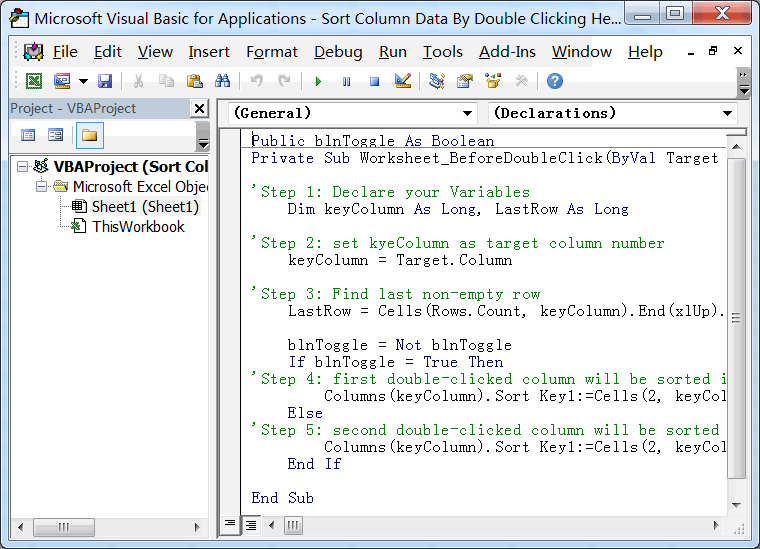760x549 pixels.
Task: Open the Help menu
Action: pos(645,52)
